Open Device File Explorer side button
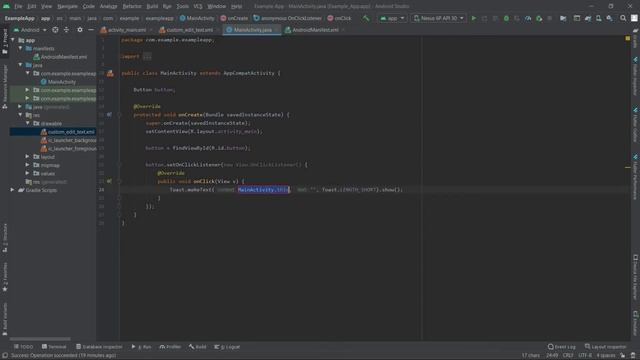 [x=635, y=278]
